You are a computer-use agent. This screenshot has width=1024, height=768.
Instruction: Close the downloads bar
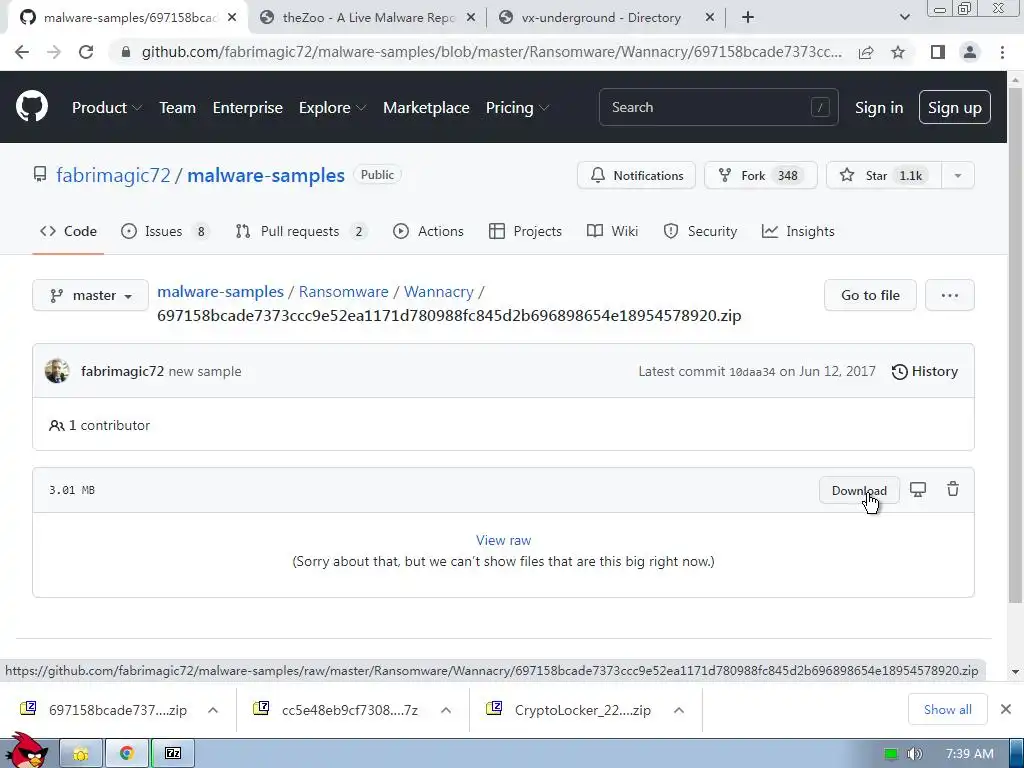[x=1006, y=709]
